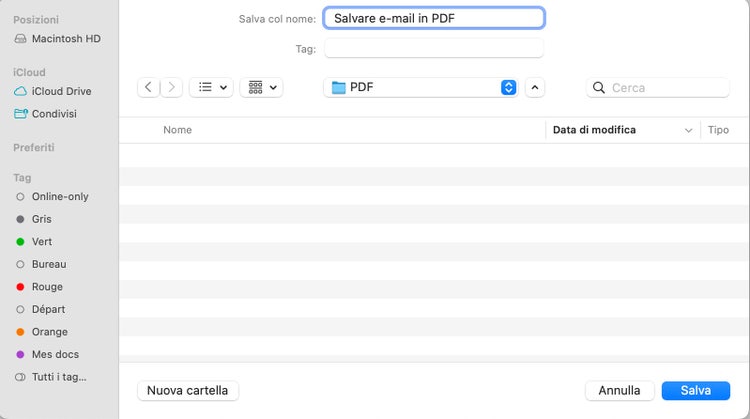This screenshot has height=419, width=750.
Task: Click the back navigation arrow
Action: click(x=149, y=87)
